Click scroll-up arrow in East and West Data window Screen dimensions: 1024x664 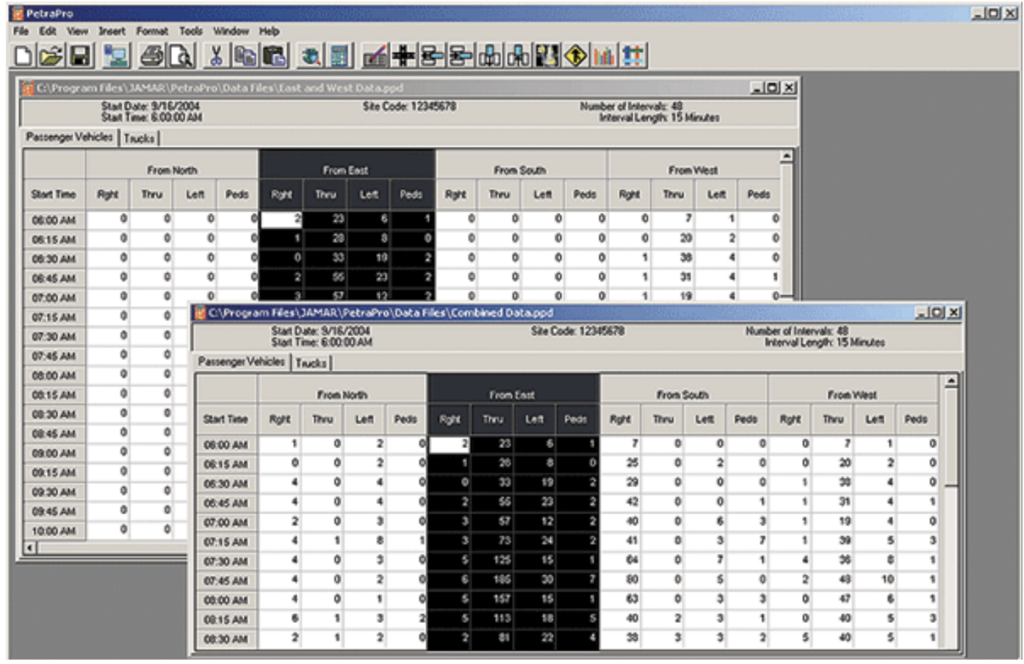point(787,156)
